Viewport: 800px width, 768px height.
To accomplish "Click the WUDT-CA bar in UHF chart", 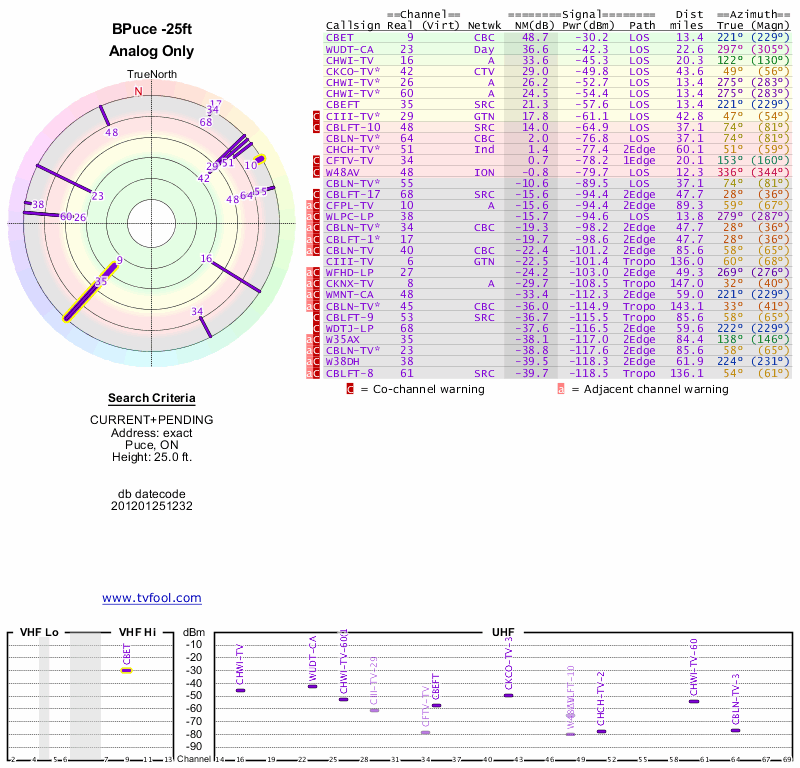I will (x=312, y=686).
